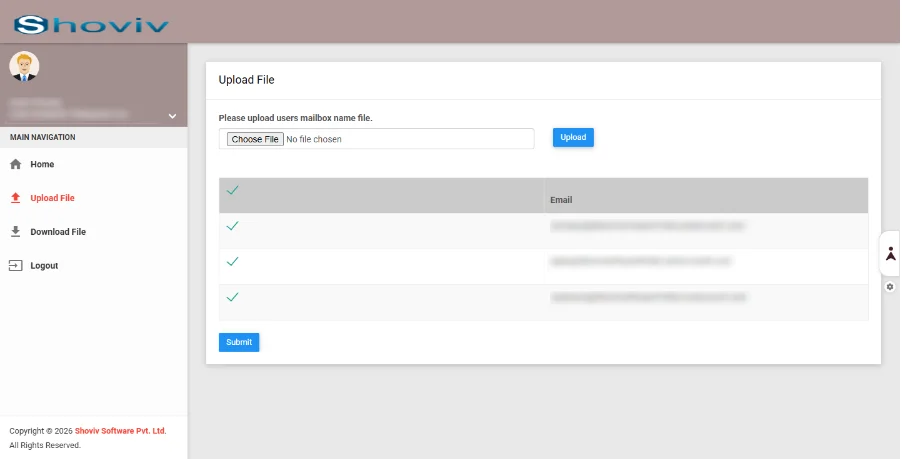
Task: Click the Logout door icon
Action: coord(16,266)
